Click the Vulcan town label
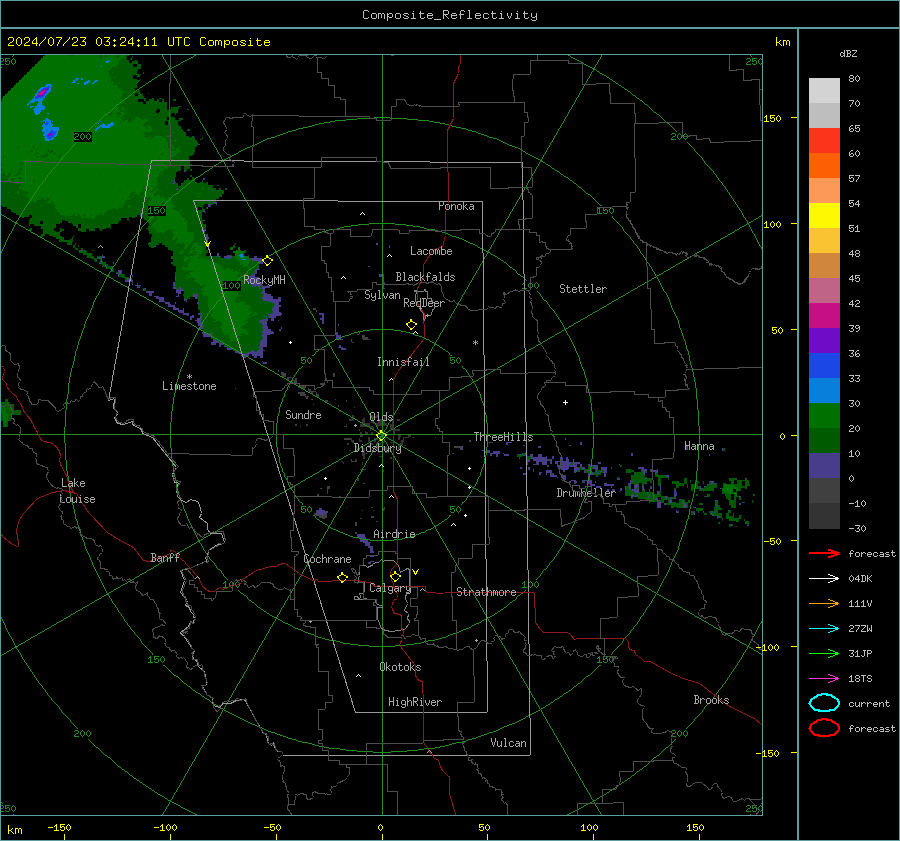Viewport: 900px width, 841px height. click(x=508, y=743)
